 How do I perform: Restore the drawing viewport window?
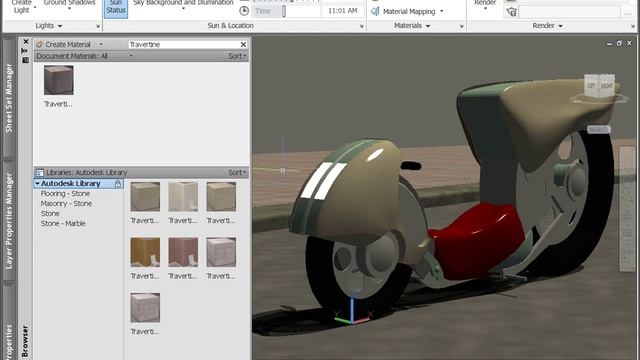pos(619,43)
